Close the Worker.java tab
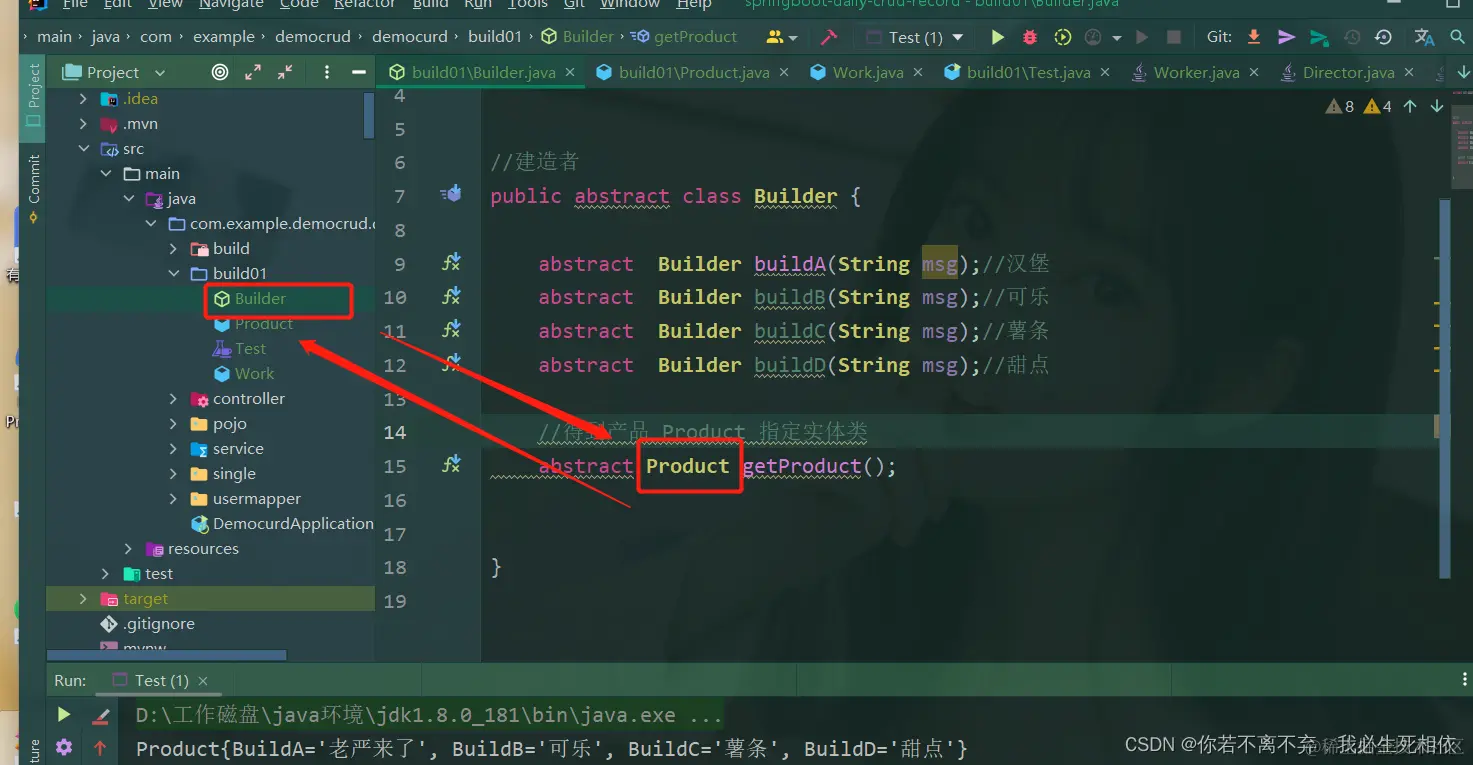Viewport: 1473px width, 765px height. pos(1254,72)
